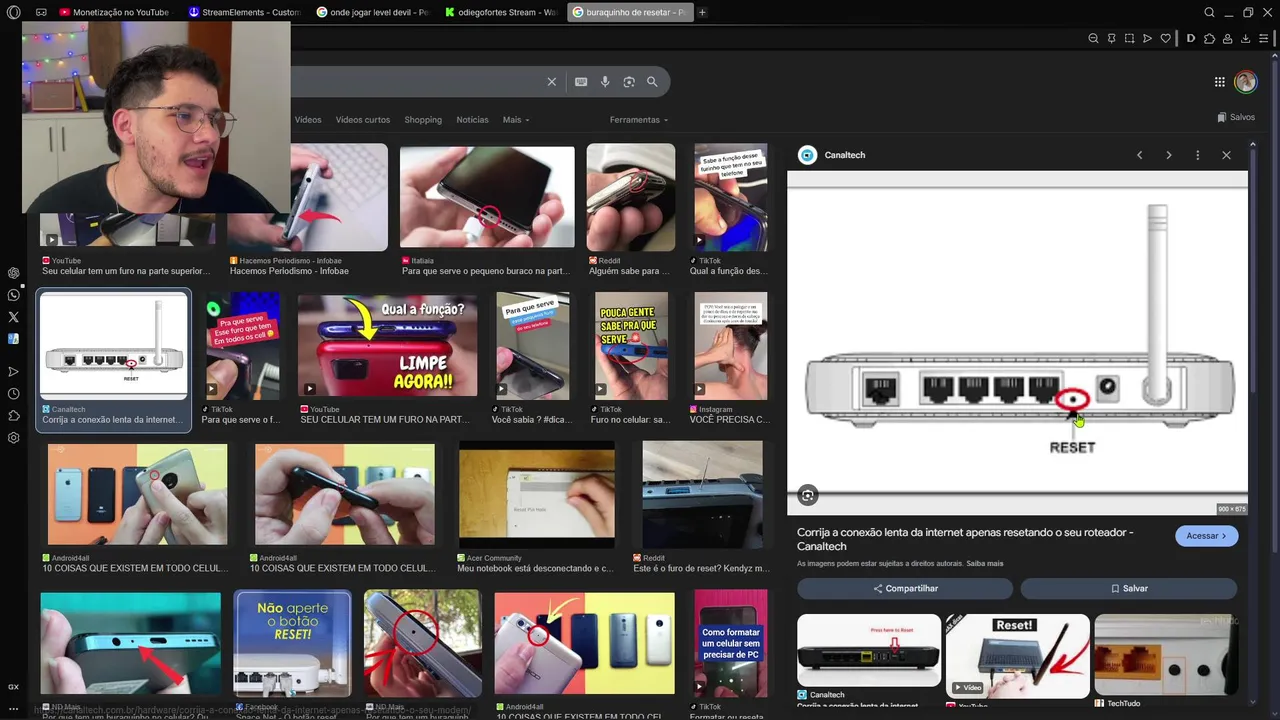Select the Vídeos search filter
This screenshot has width=1280, height=720.
(x=308, y=120)
